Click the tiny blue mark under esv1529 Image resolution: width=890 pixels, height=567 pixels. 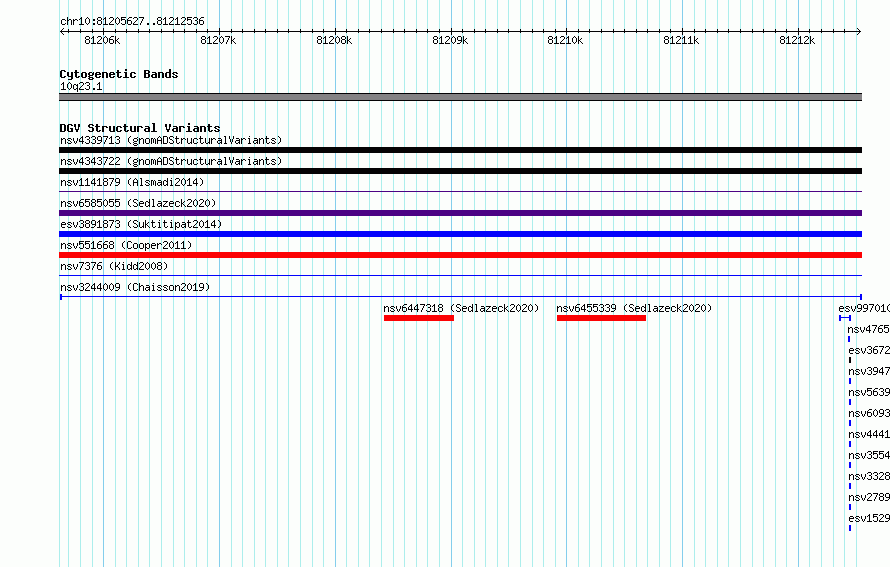pos(850,528)
